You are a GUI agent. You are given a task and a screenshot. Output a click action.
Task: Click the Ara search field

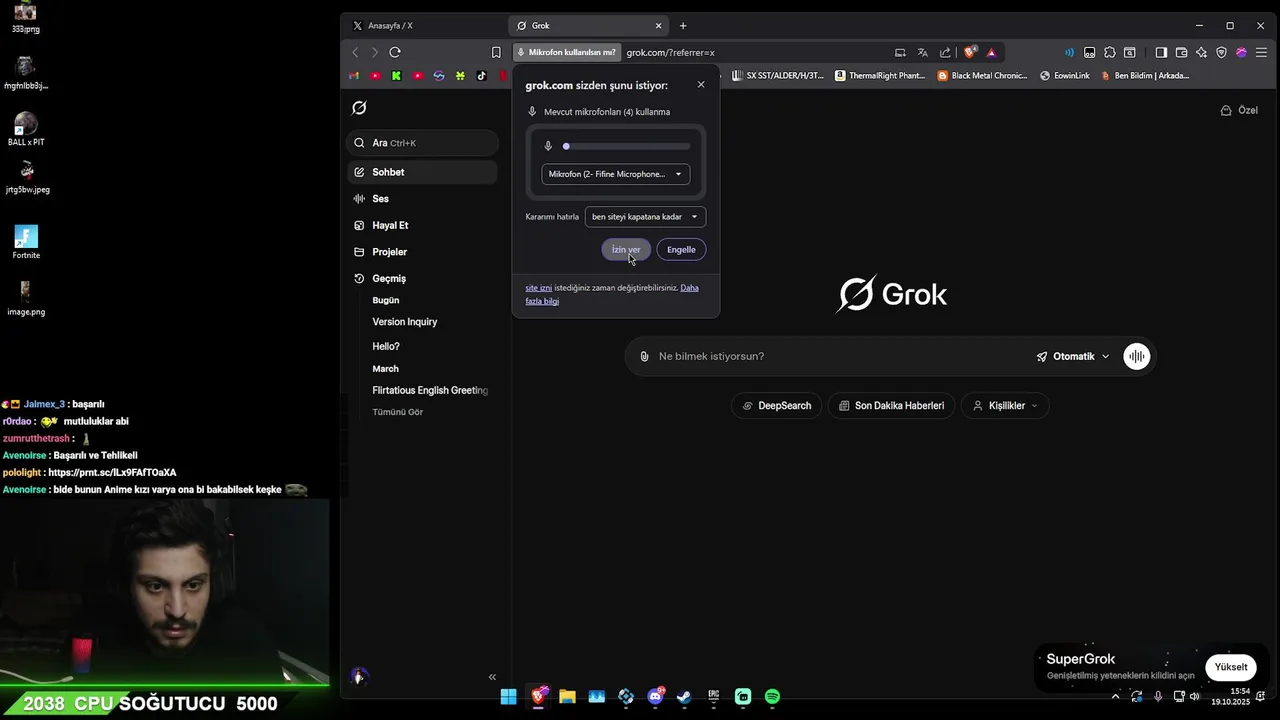(x=423, y=143)
